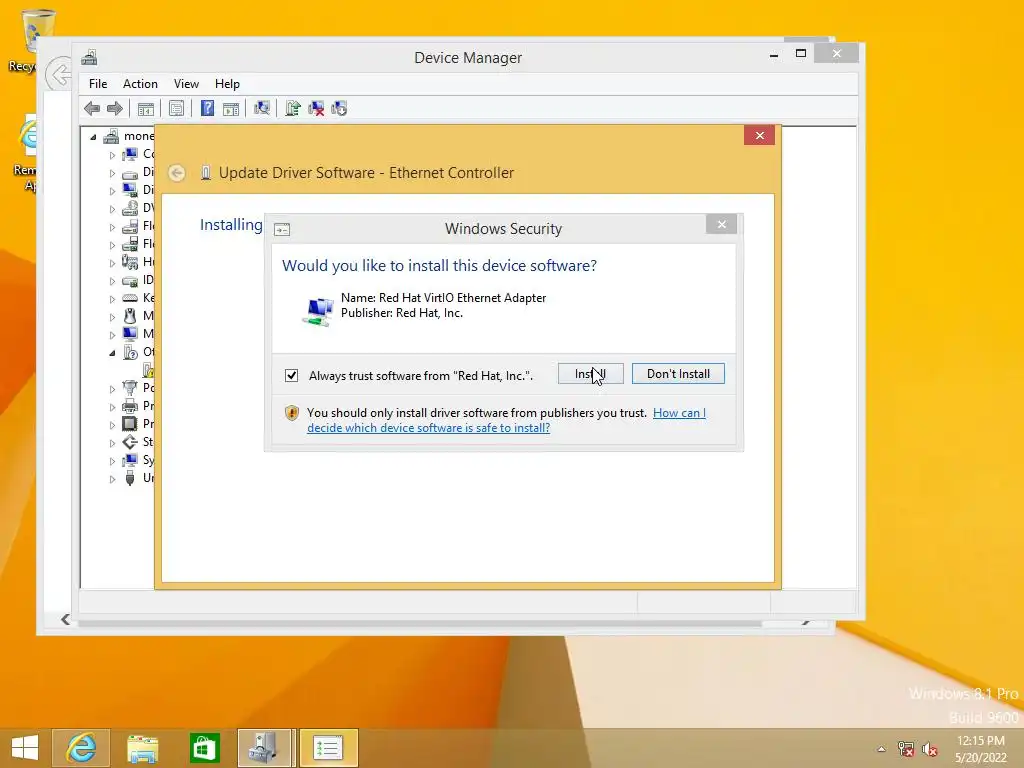This screenshot has width=1024, height=768.
Task: Switch to the list-style window taskbar button
Action: point(328,748)
